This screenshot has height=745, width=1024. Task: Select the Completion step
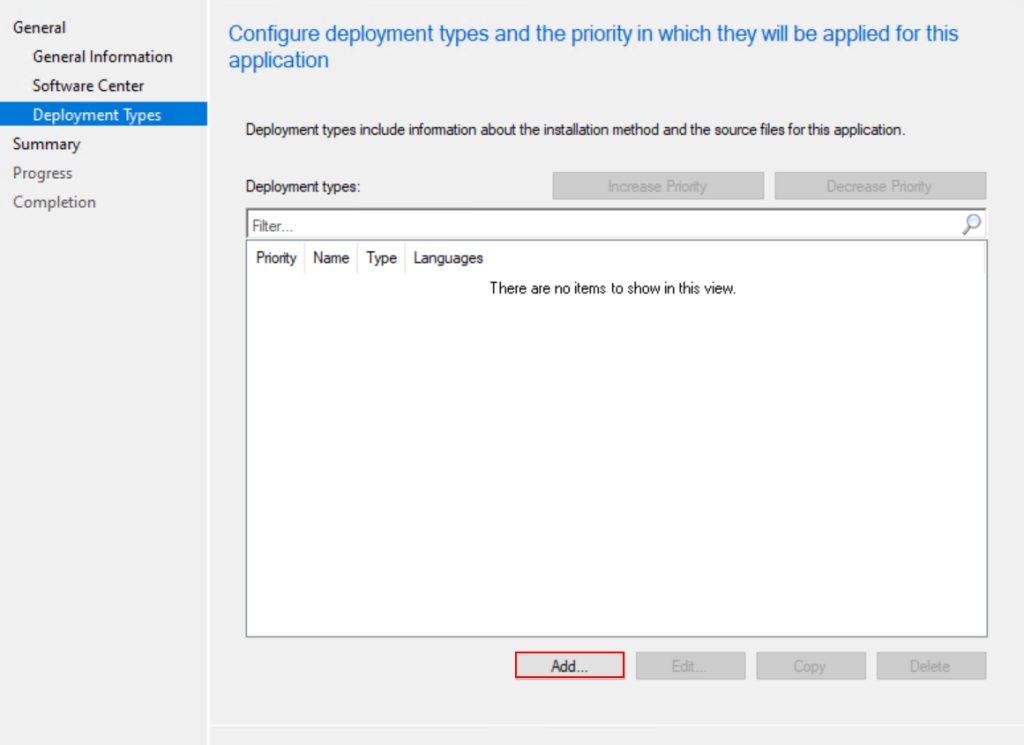54,202
